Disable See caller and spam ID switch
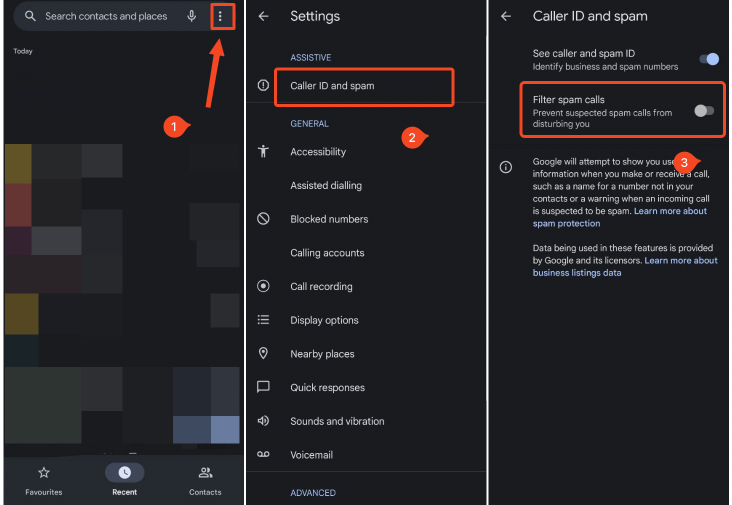The height and width of the screenshot is (505, 732). (x=709, y=59)
